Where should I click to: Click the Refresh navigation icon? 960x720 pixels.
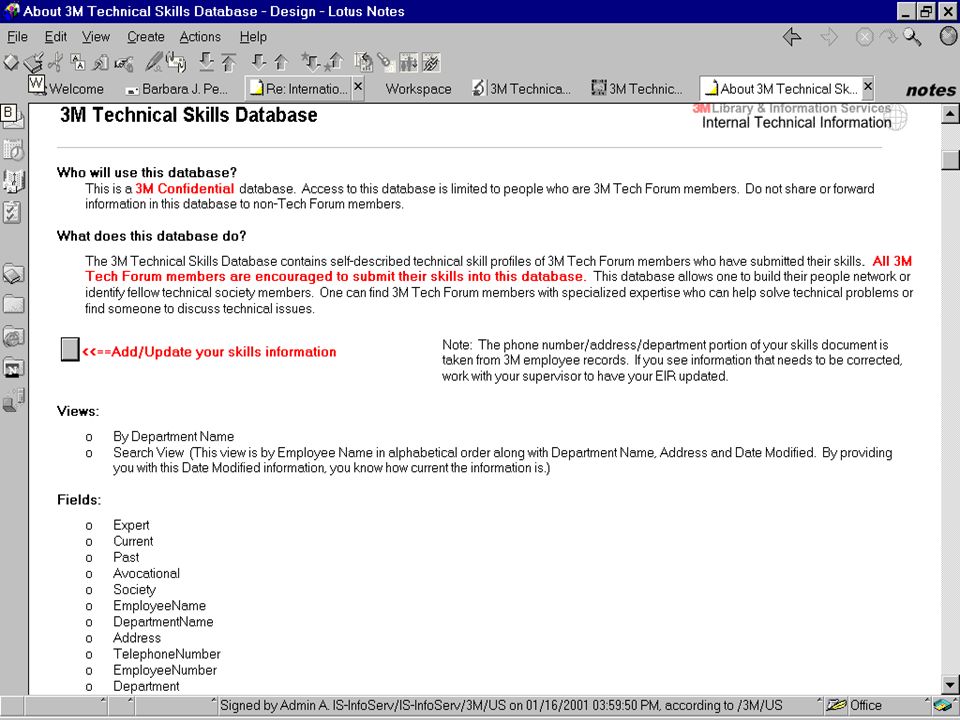point(888,37)
